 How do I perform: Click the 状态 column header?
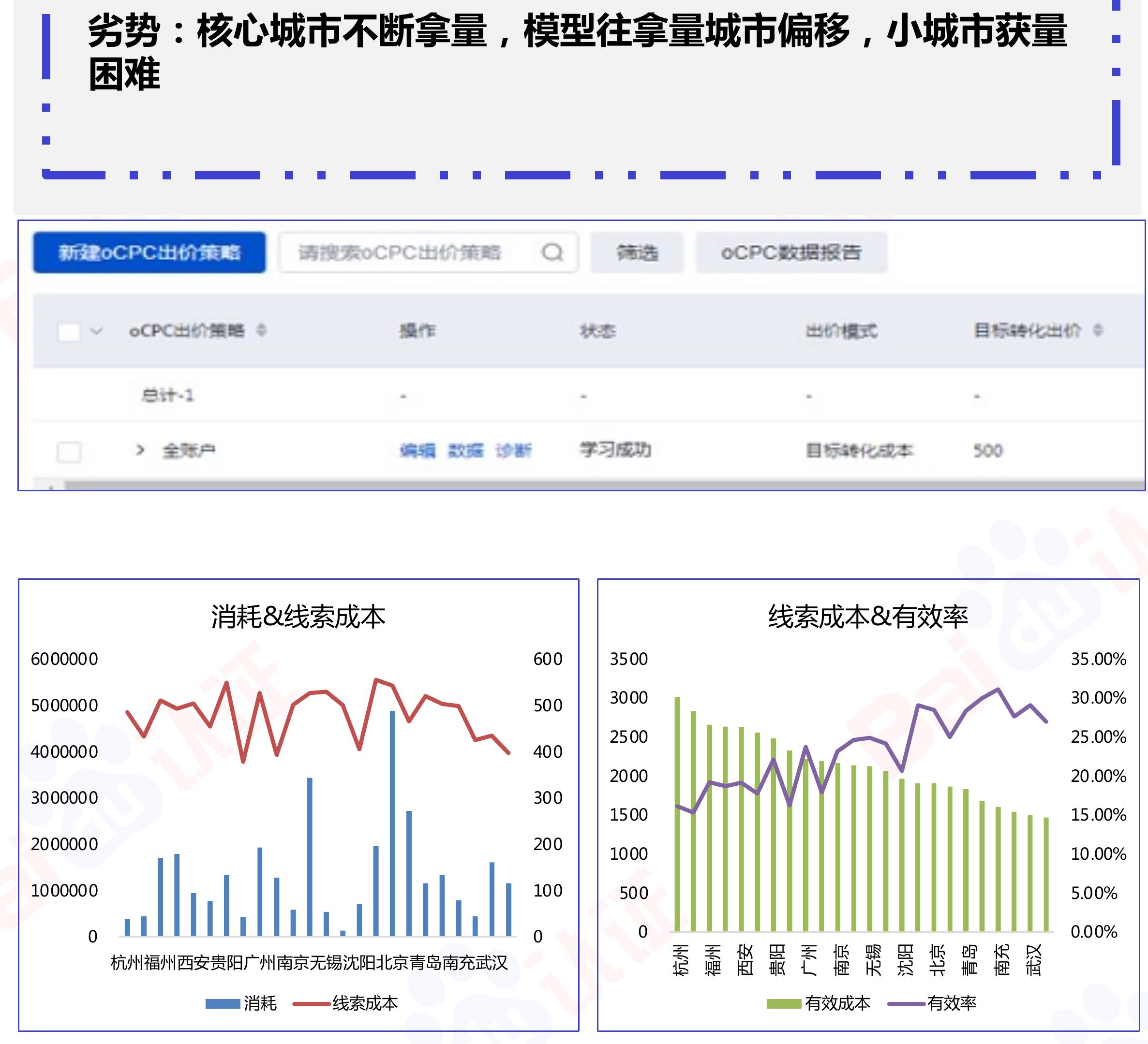pyautogui.click(x=597, y=331)
